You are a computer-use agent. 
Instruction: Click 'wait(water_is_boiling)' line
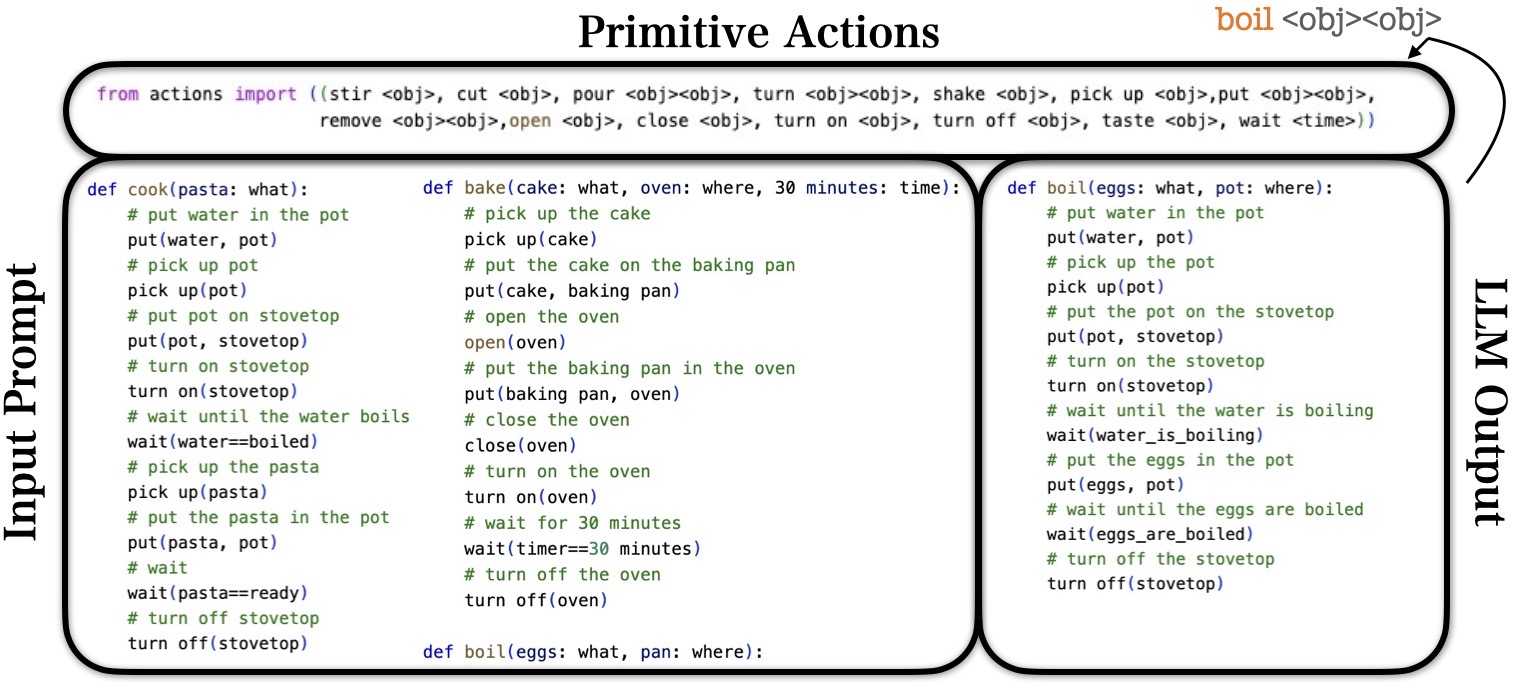(x=1155, y=436)
